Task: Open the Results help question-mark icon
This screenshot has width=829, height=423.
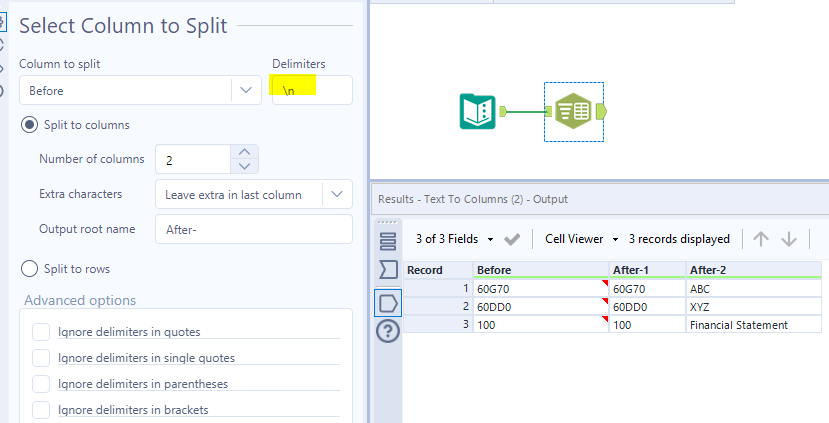Action: (388, 333)
